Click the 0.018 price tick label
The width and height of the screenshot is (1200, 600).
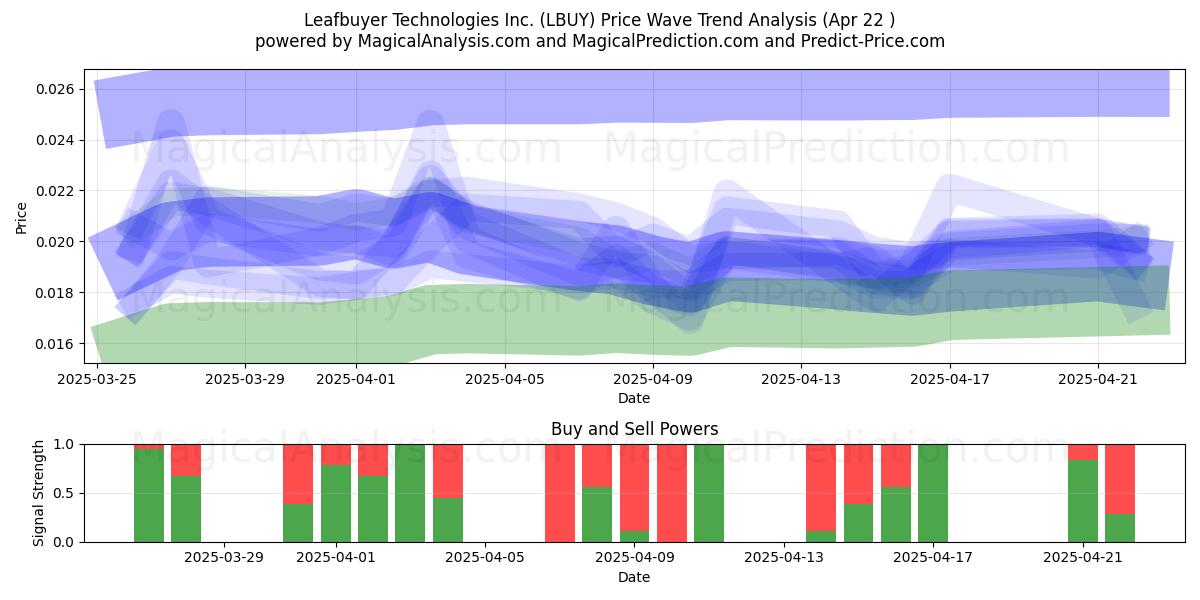pos(55,293)
